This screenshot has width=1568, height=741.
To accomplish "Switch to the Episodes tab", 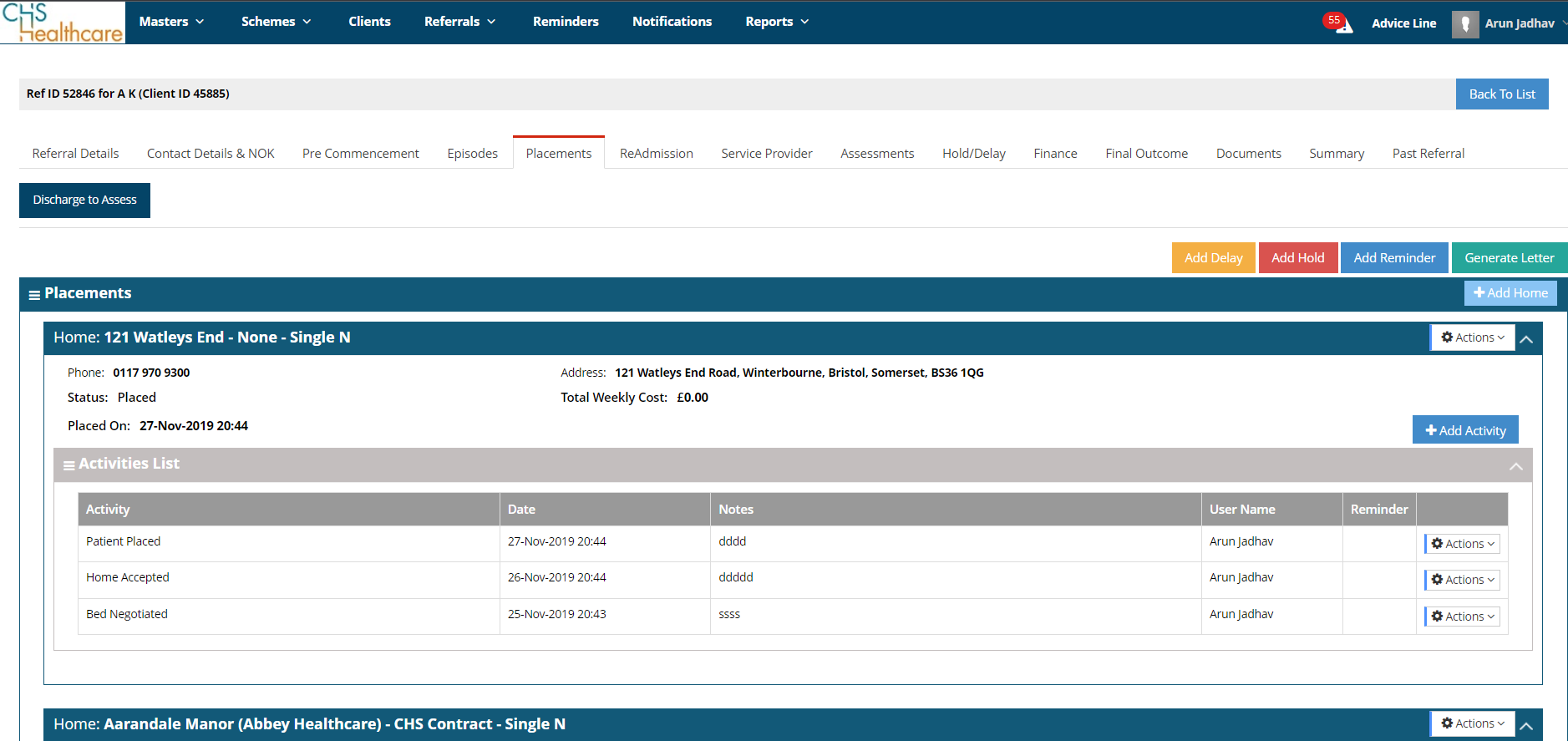I will tap(473, 154).
